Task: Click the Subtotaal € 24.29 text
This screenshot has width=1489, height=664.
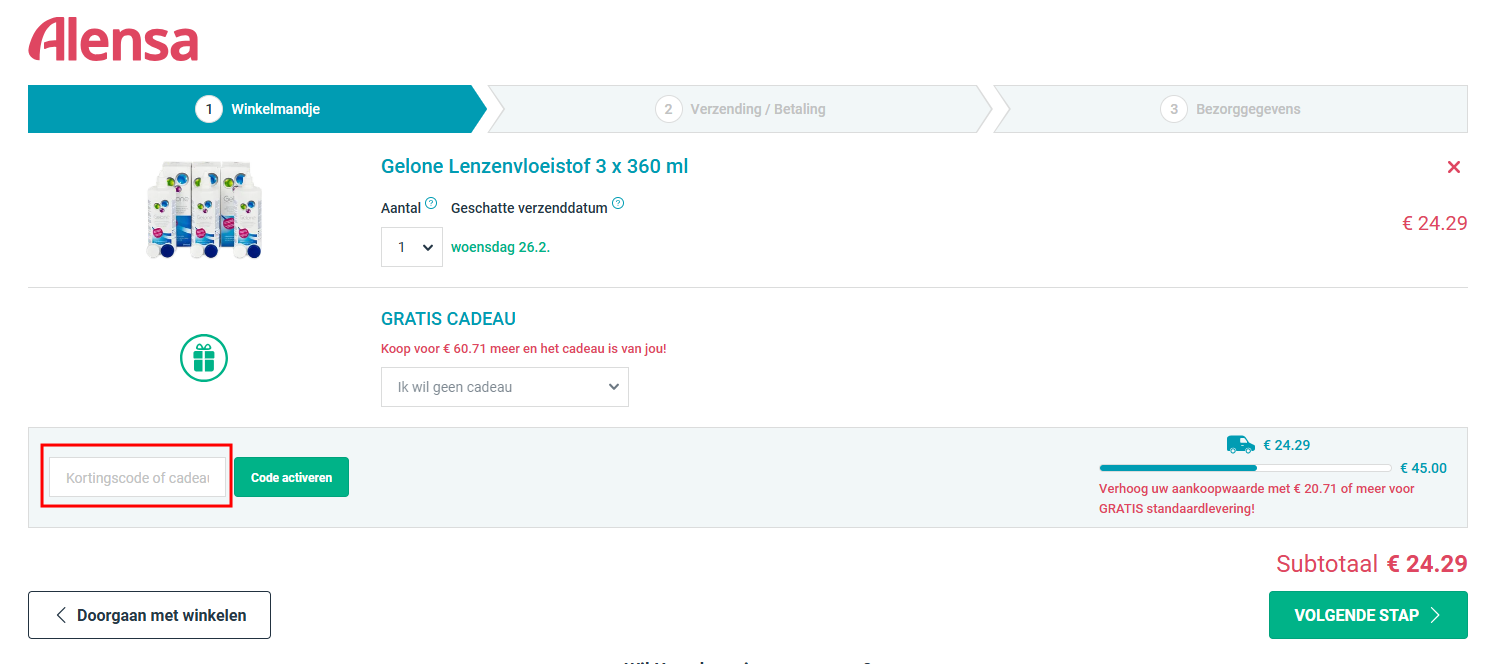Action: click(1372, 564)
